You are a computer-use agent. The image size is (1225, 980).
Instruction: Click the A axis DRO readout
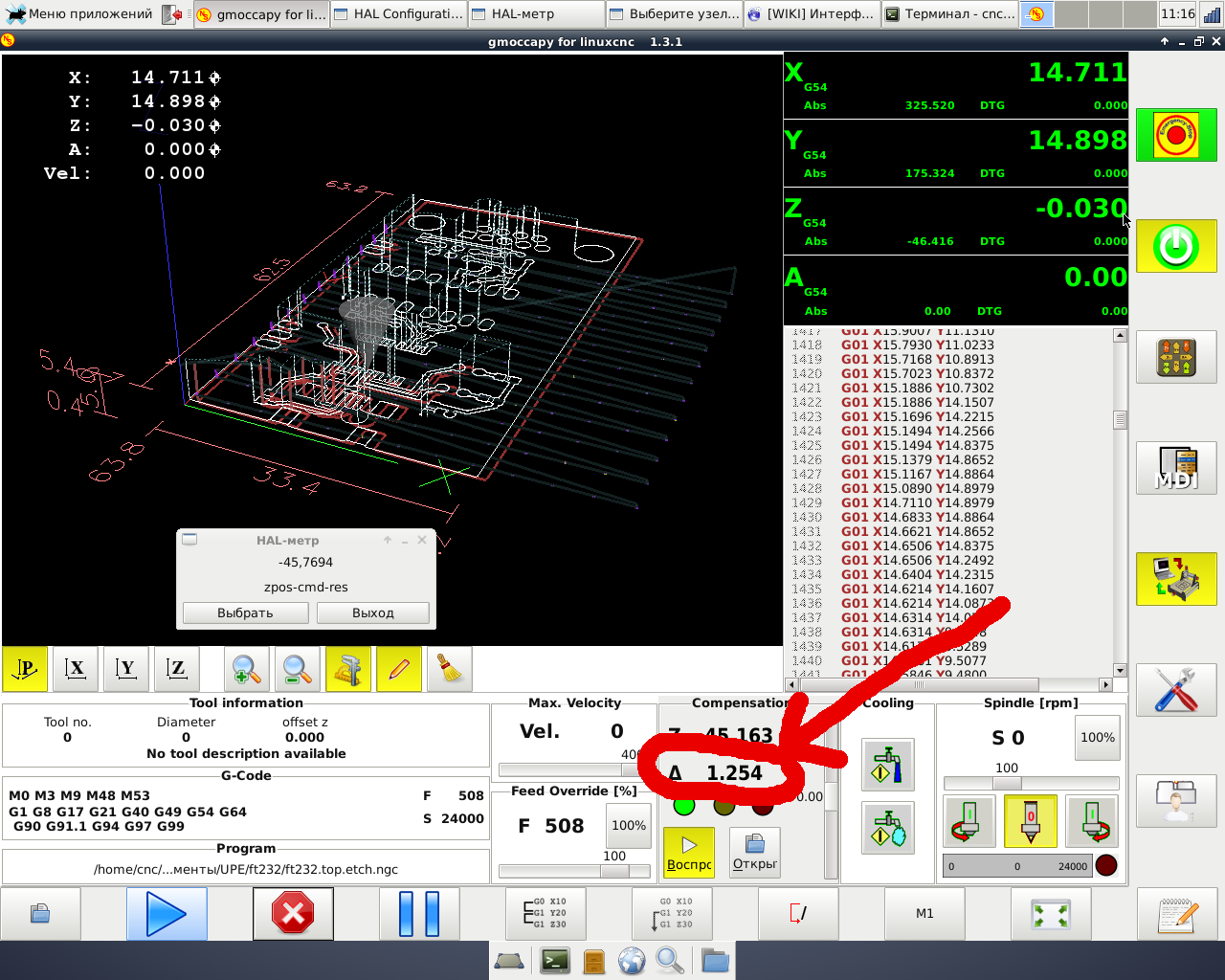tap(956, 290)
